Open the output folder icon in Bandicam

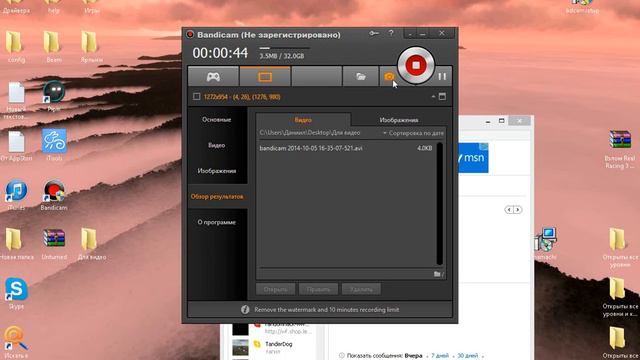360,77
